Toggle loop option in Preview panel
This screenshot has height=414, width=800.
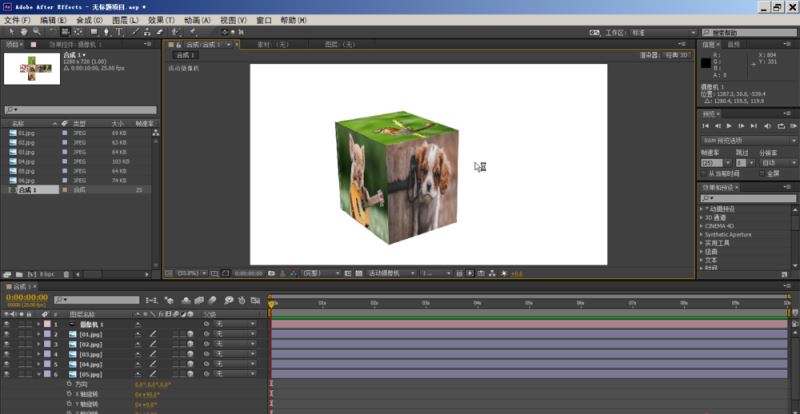tap(781, 126)
